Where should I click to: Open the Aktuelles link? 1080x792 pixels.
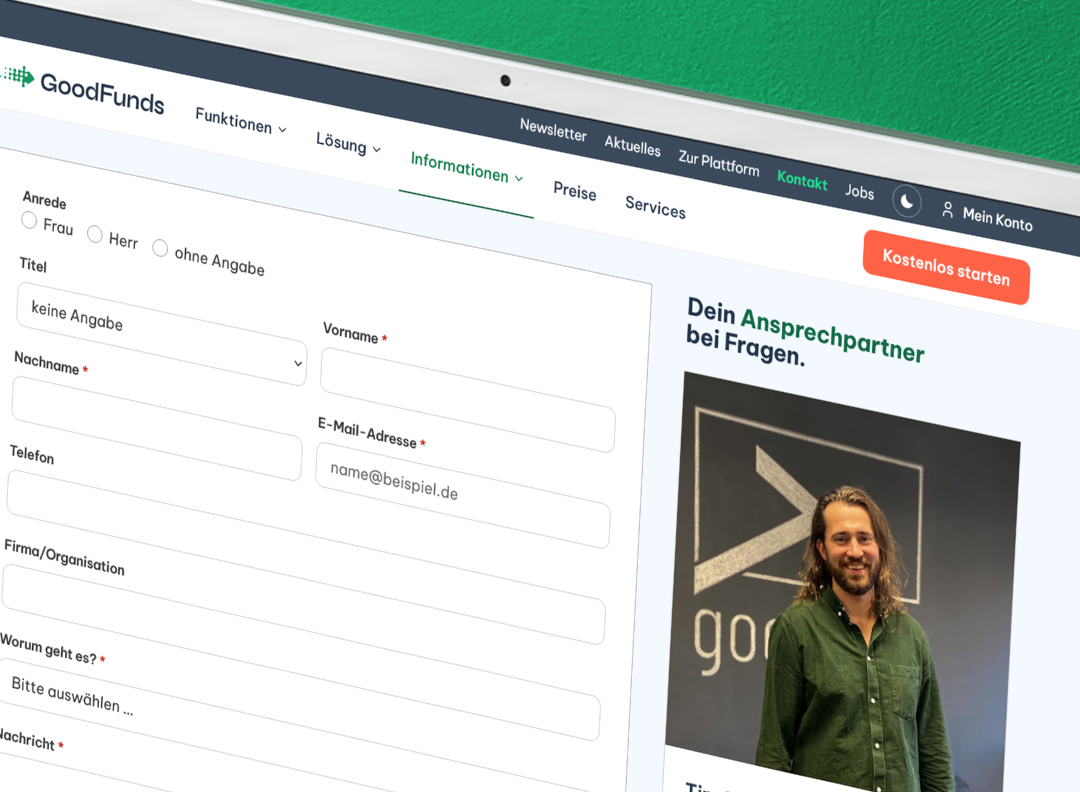click(632, 146)
